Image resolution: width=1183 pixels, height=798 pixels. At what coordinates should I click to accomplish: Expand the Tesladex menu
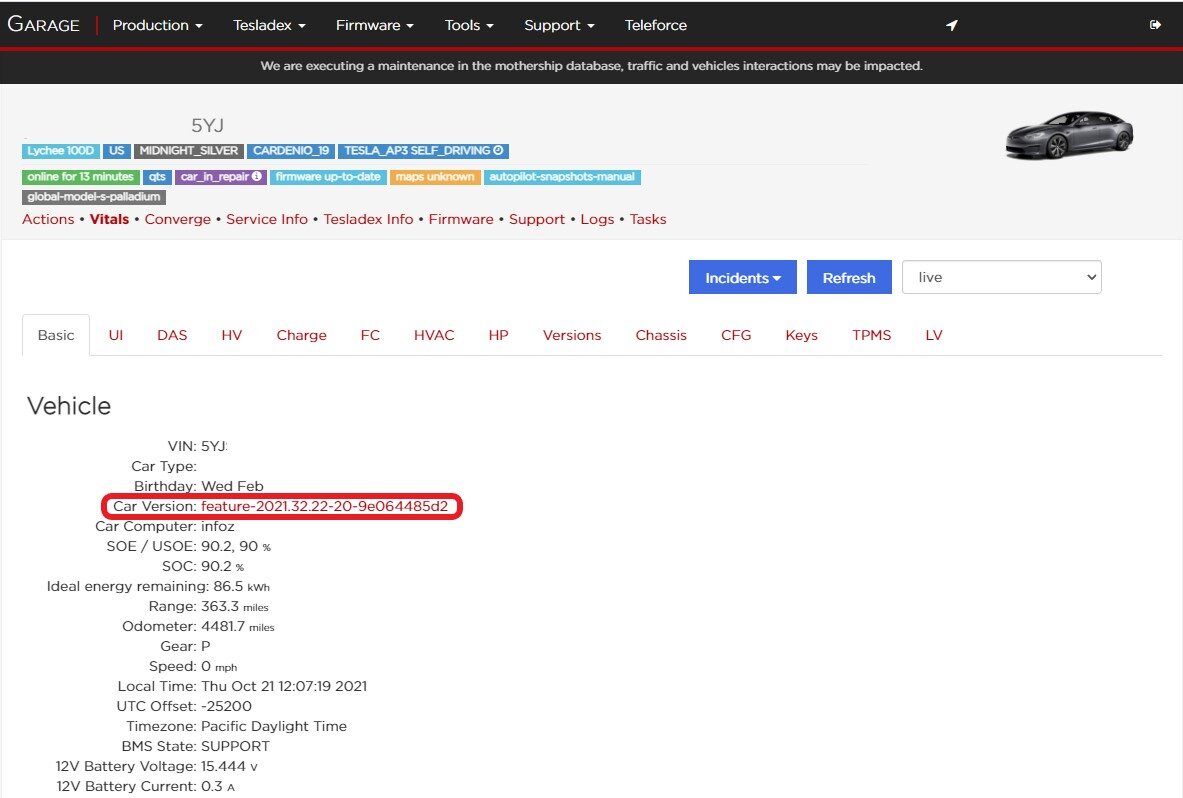point(269,25)
